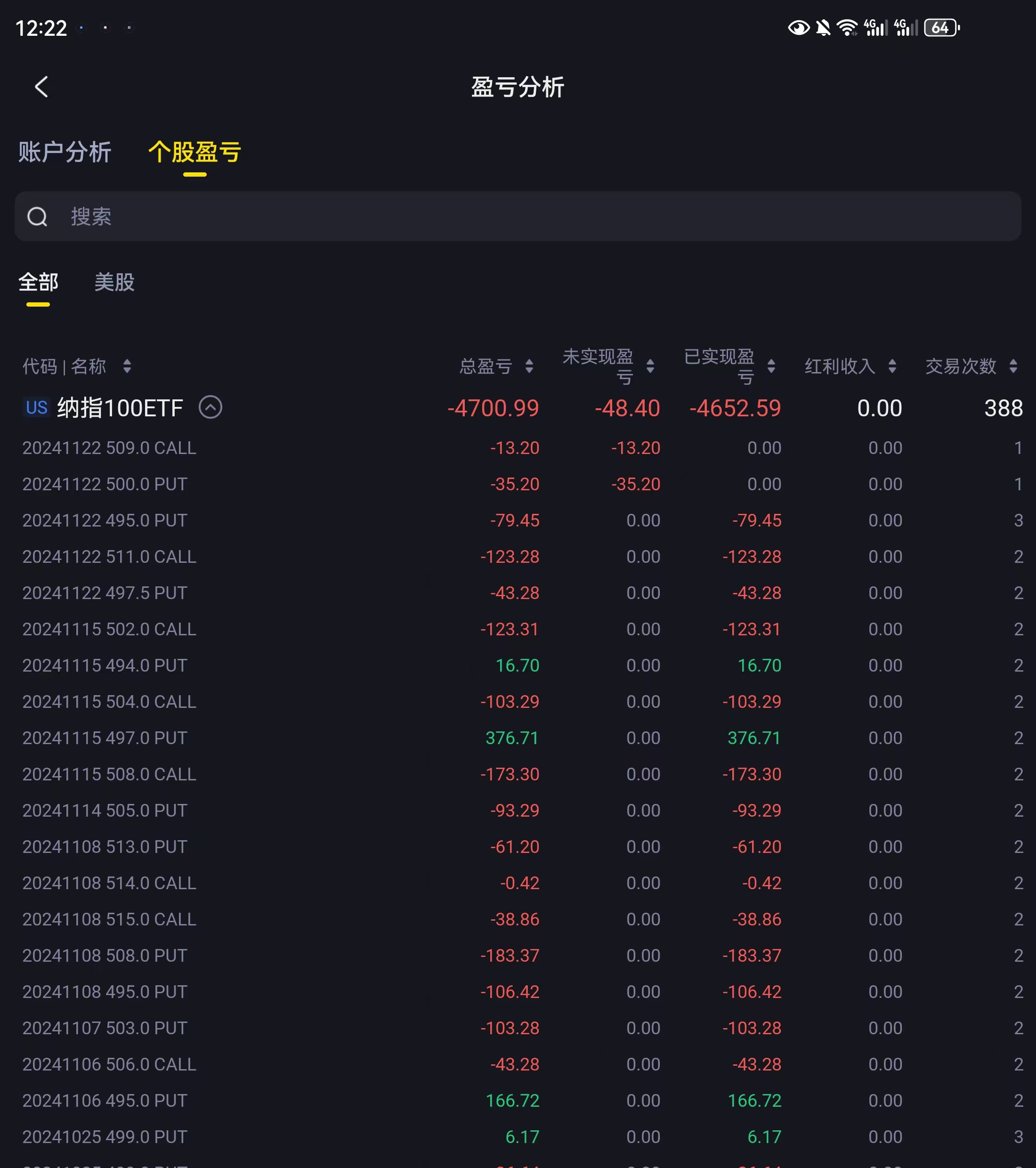Click the search magnifier icon

(x=38, y=217)
